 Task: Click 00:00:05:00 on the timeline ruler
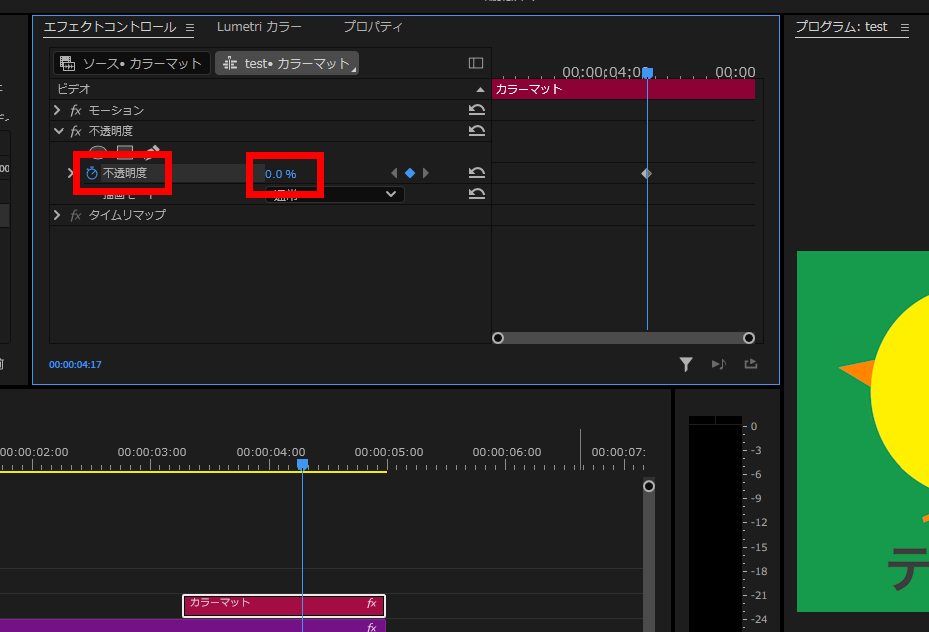[389, 452]
